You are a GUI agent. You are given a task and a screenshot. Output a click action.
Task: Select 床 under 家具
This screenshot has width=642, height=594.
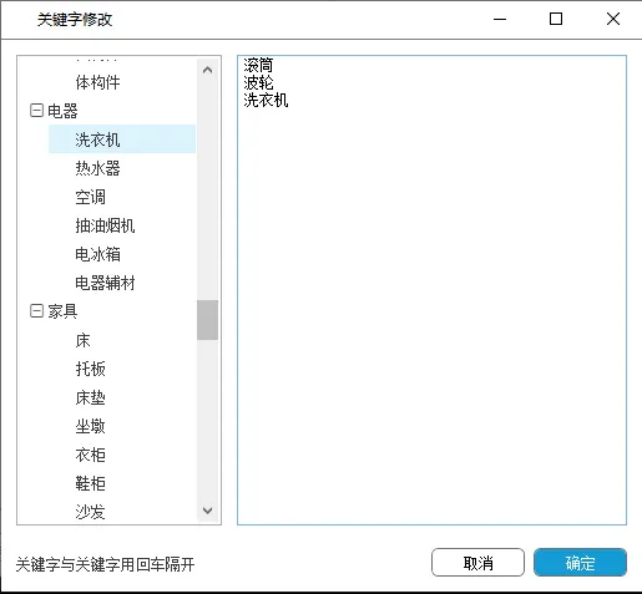tap(83, 340)
